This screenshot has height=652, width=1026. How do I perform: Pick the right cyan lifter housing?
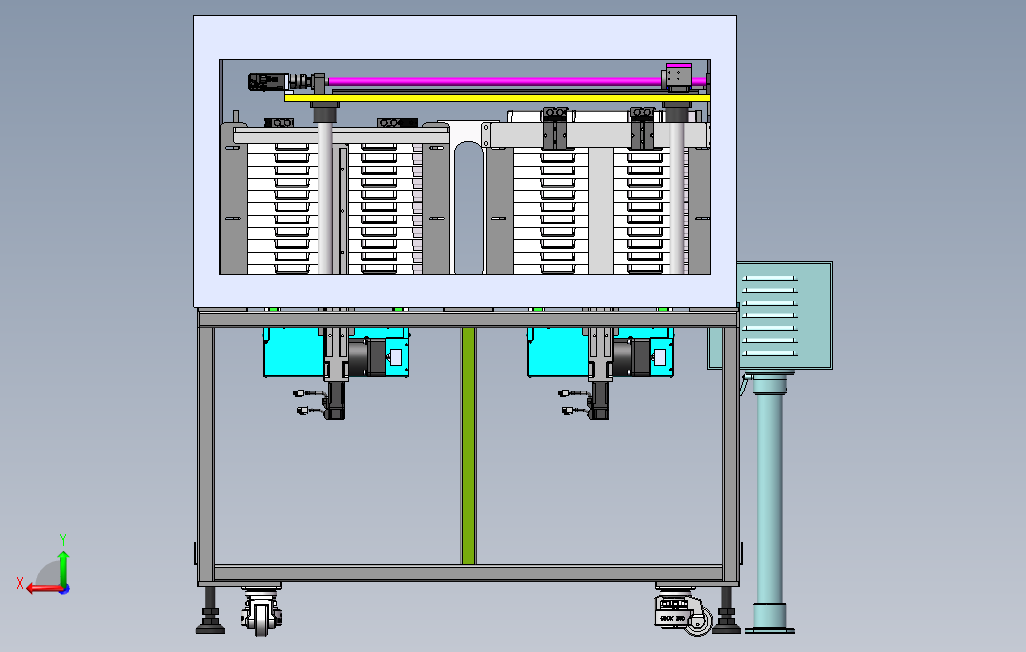558,352
